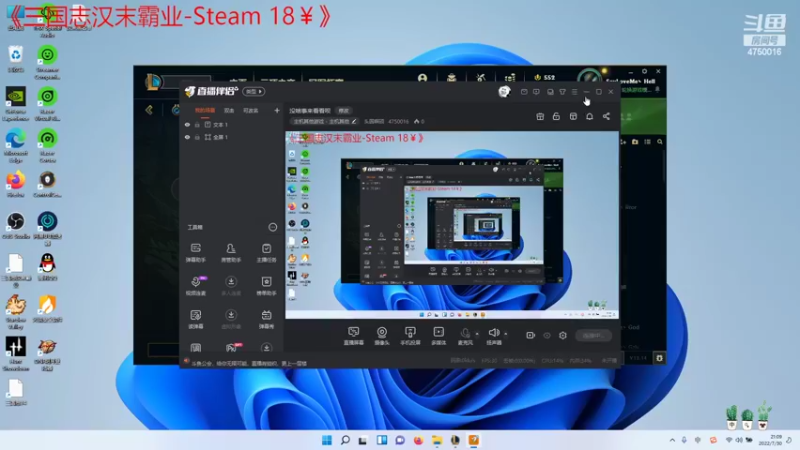Open the 主播任务 tool icon
The height and width of the screenshot is (450, 800).
point(266,252)
